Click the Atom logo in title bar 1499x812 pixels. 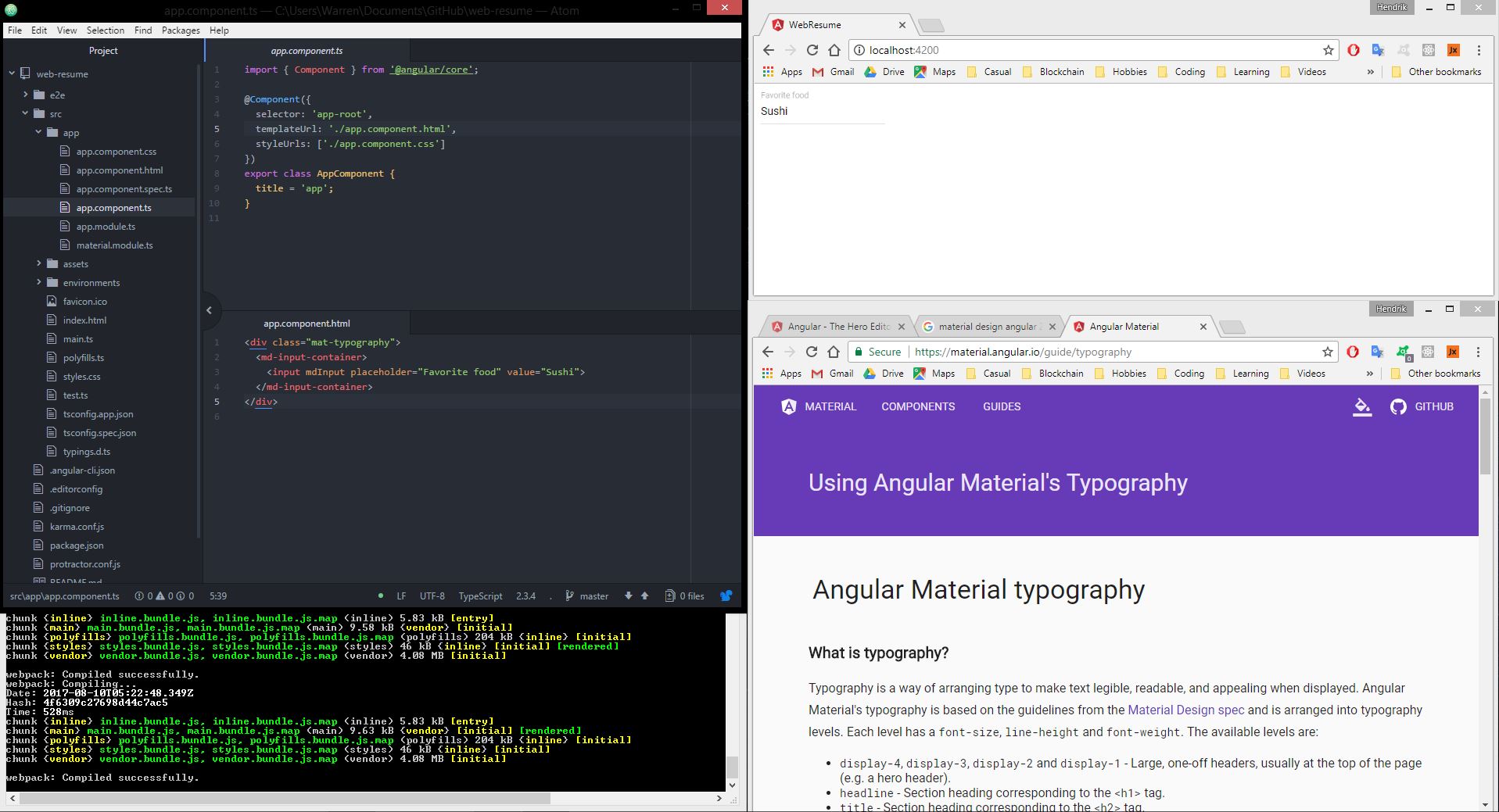(x=11, y=10)
